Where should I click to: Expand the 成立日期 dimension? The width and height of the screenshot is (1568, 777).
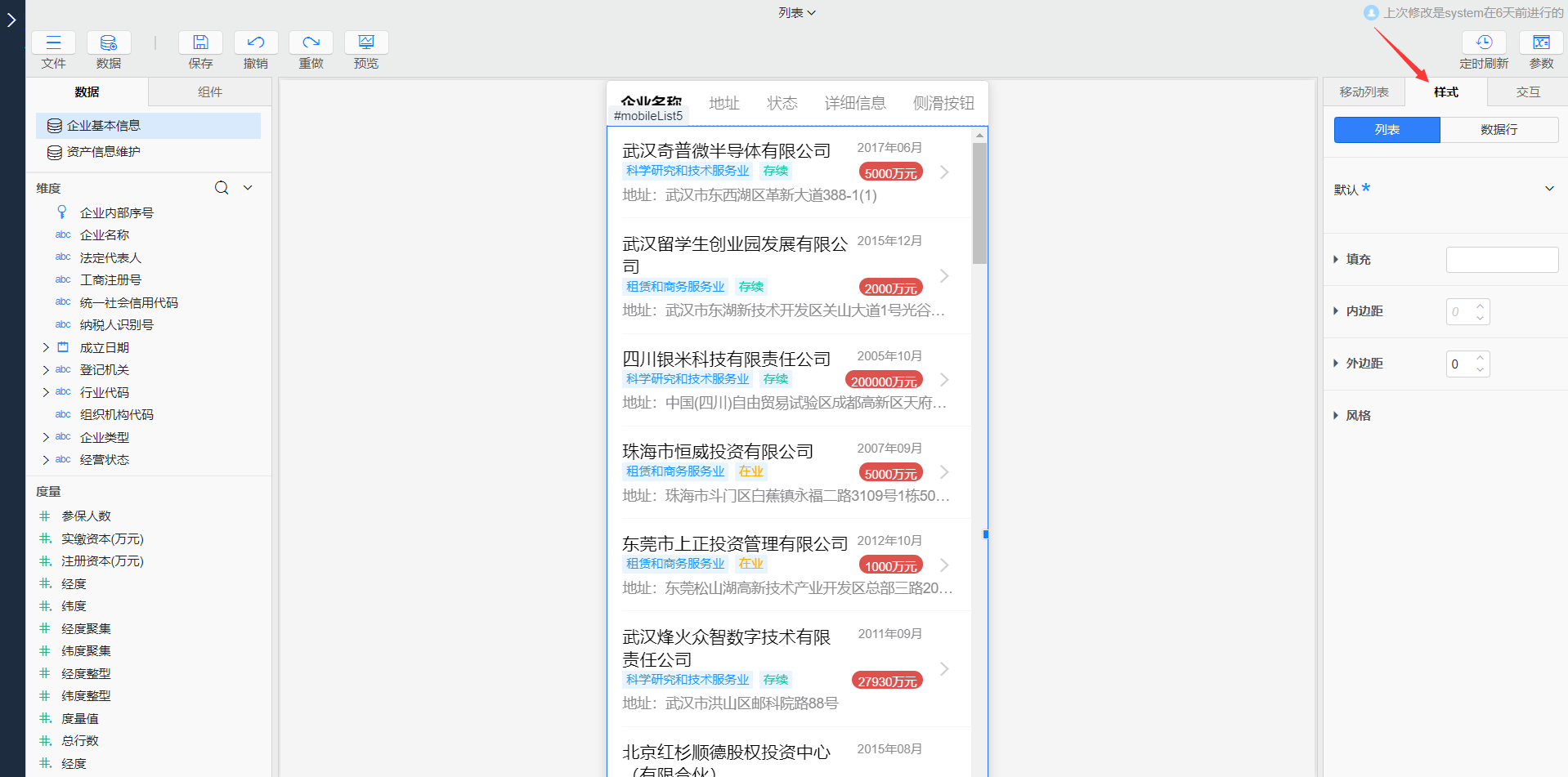[x=45, y=346]
